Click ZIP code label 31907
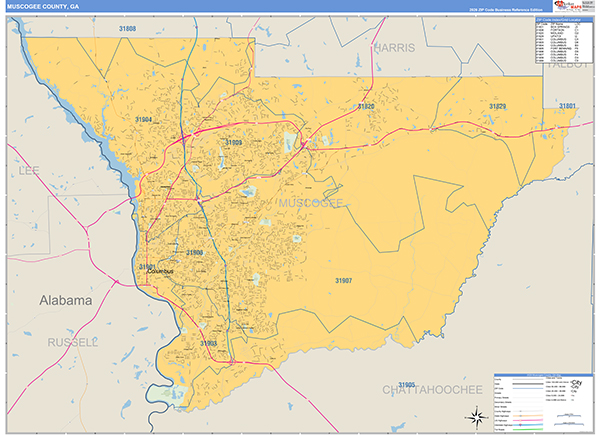Viewport: 600px width, 435px height. pos(344,280)
